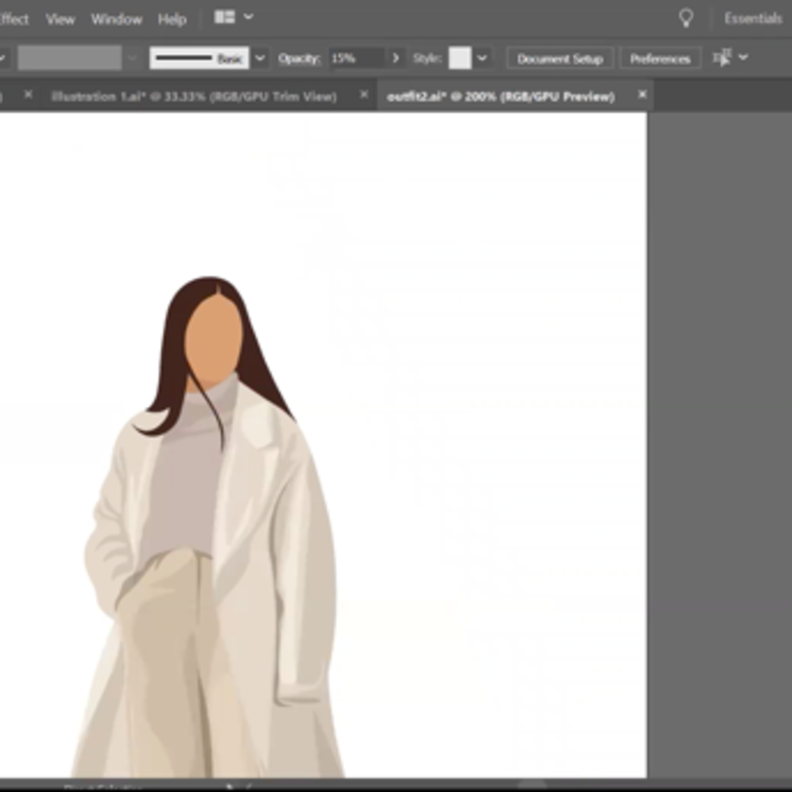Close the outfit2.ai document tab
Screen dimensions: 792x792
coord(642,95)
